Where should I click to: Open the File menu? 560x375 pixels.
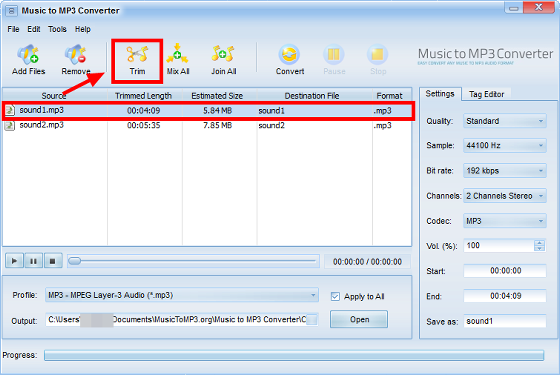13,29
